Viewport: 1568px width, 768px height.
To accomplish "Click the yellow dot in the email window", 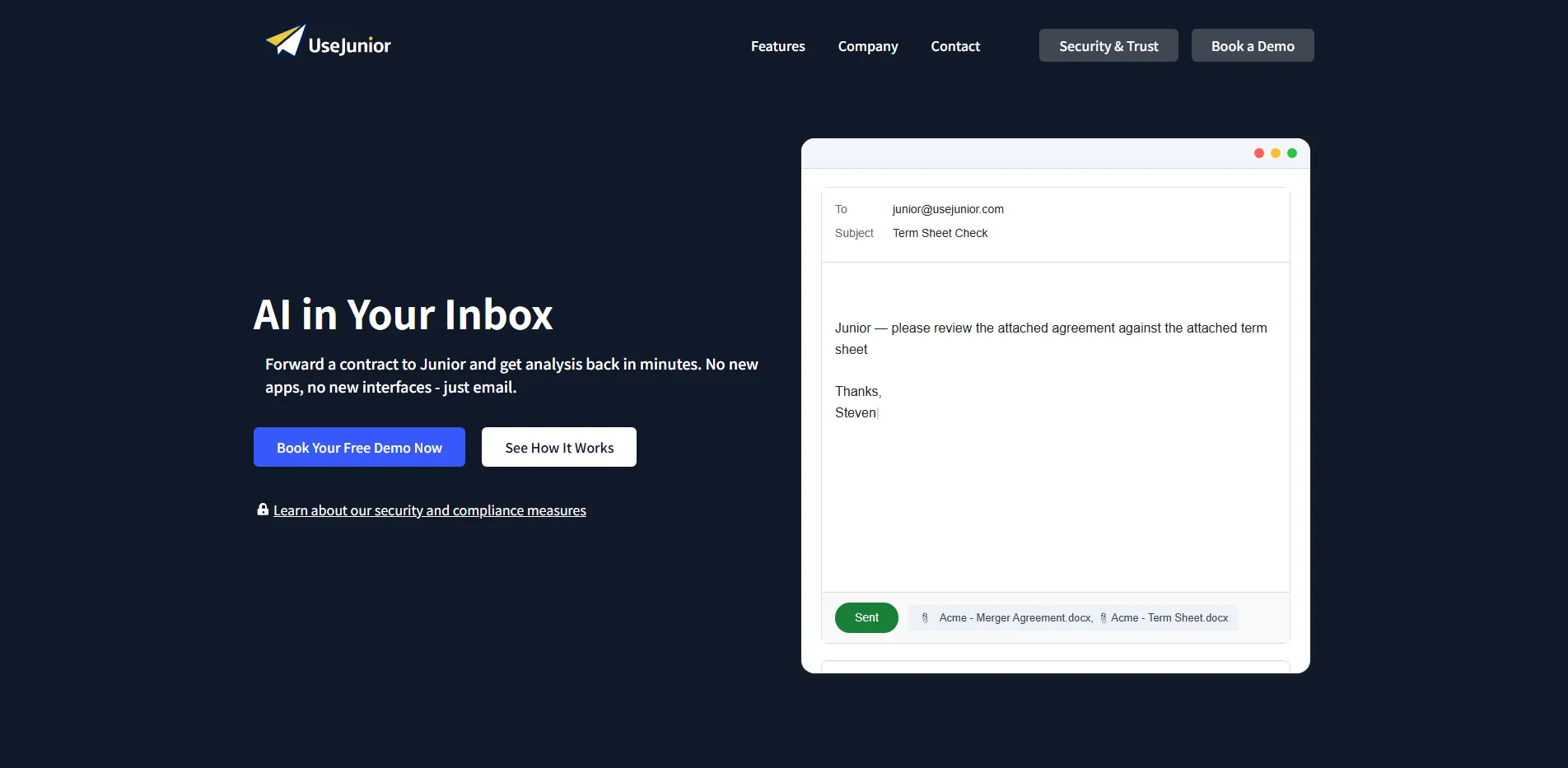I will click(1275, 153).
